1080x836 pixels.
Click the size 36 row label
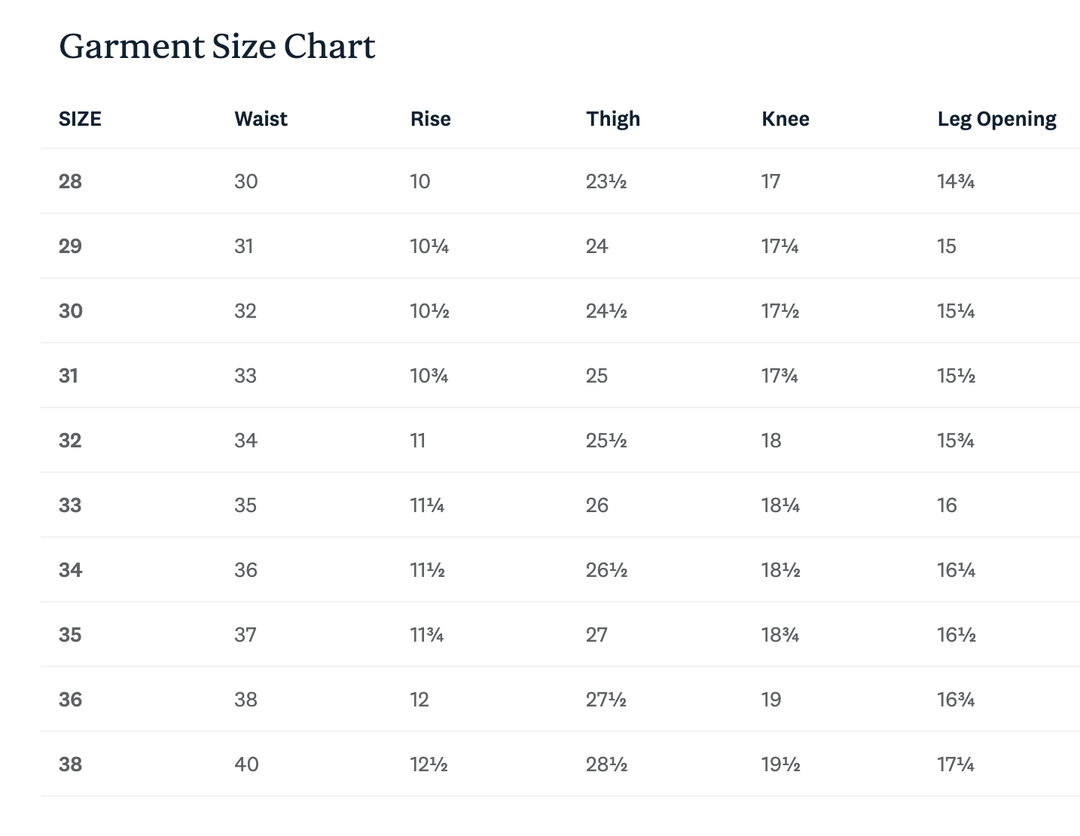[70, 699]
